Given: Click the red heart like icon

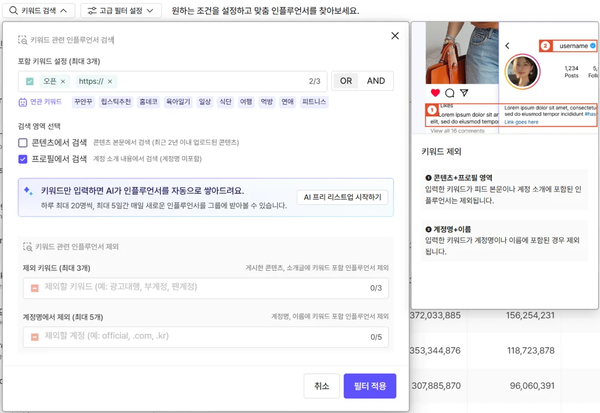Looking at the screenshot, I should click(x=435, y=91).
